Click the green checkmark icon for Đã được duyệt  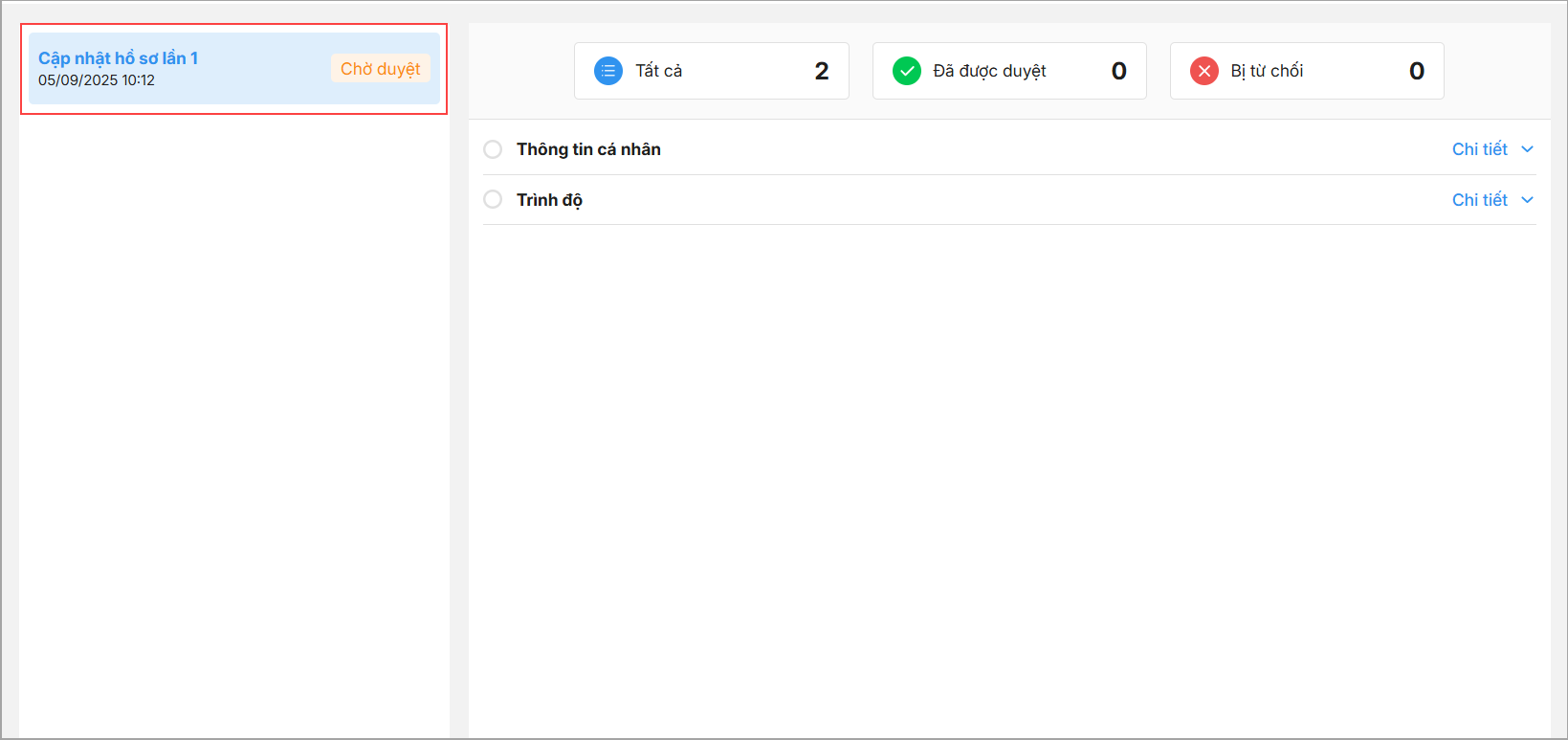click(906, 71)
